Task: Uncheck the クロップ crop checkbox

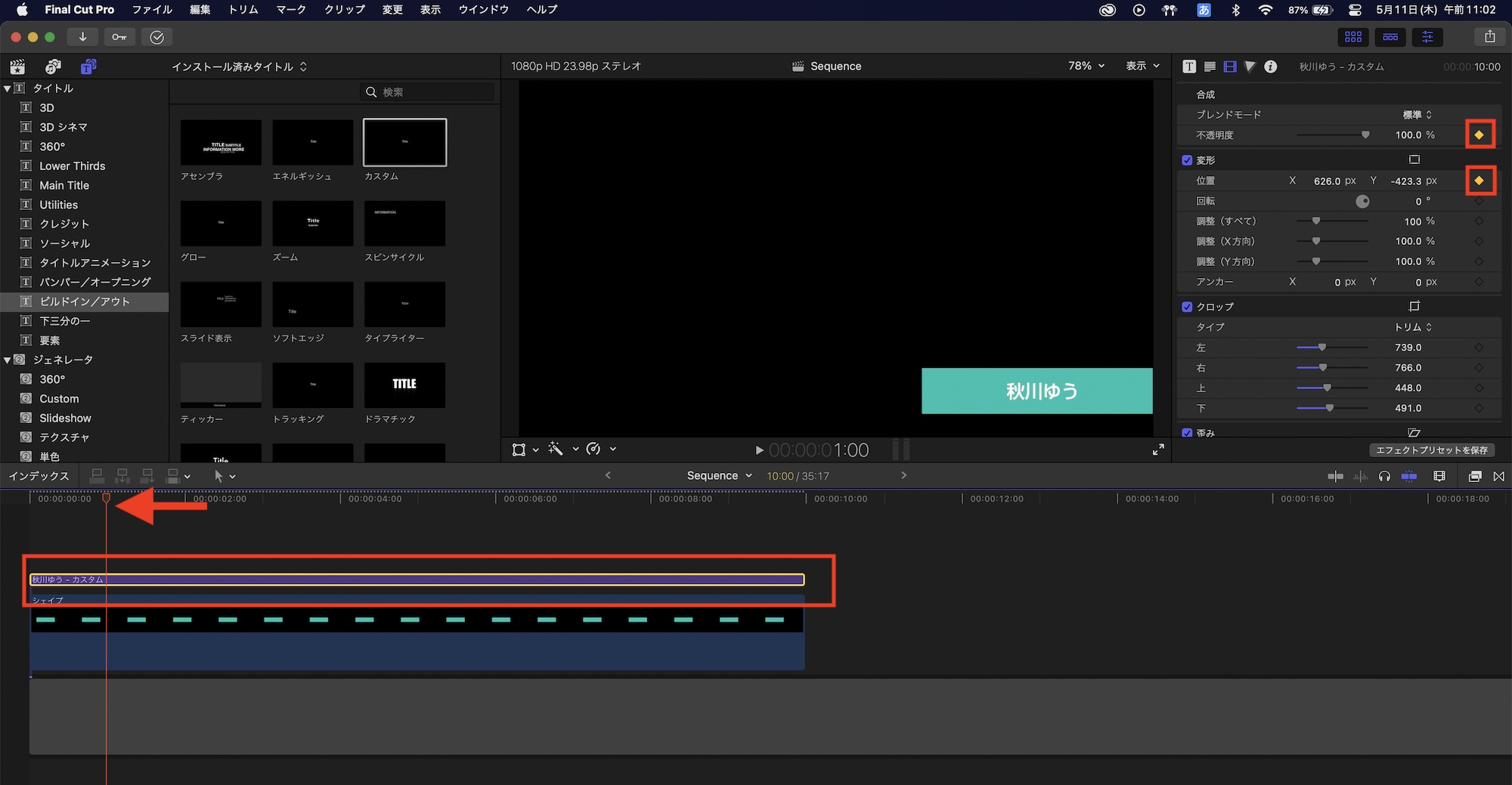Action: (x=1187, y=307)
